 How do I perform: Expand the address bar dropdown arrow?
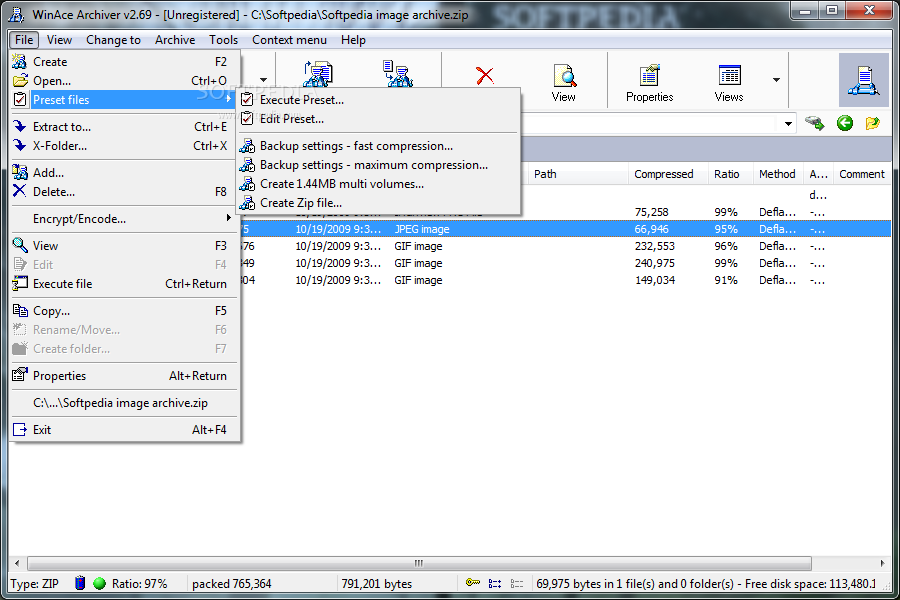pyautogui.click(x=788, y=123)
